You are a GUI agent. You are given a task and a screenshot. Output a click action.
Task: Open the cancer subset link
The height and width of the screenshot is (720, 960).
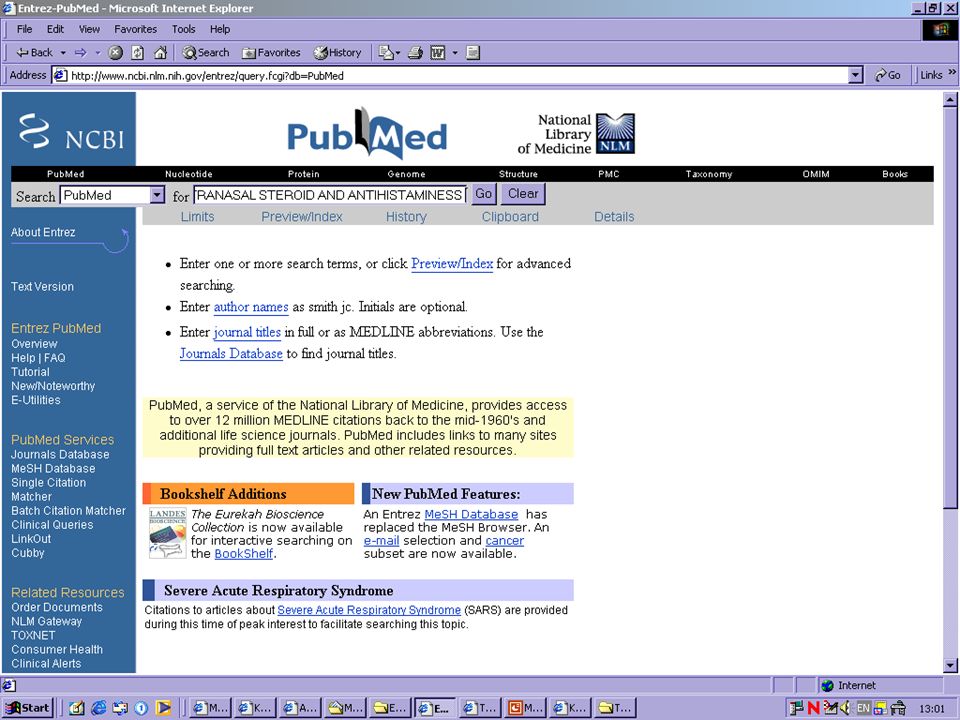(x=504, y=541)
